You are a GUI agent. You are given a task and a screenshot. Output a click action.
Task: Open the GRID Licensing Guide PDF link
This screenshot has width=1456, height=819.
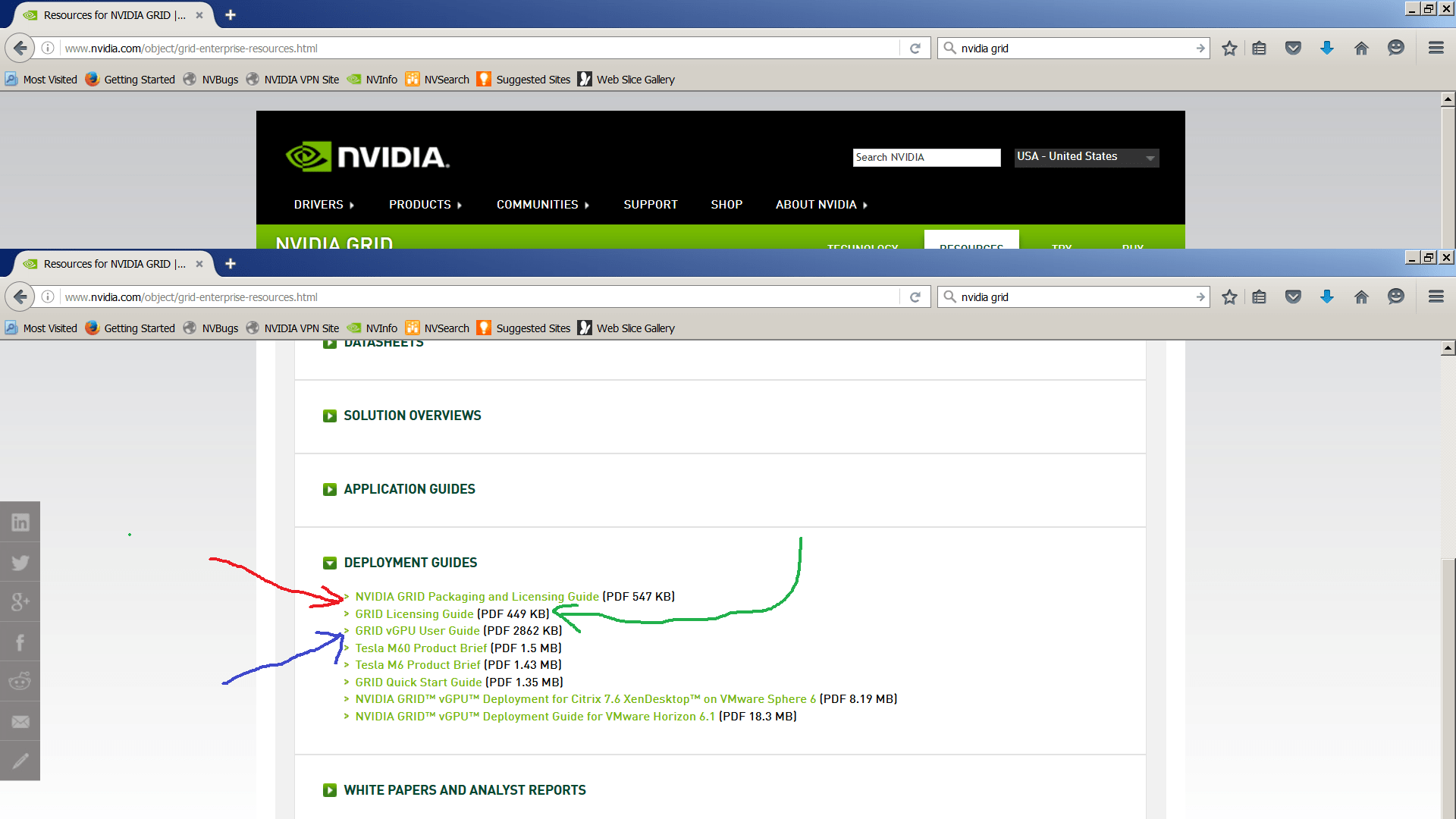click(x=414, y=614)
